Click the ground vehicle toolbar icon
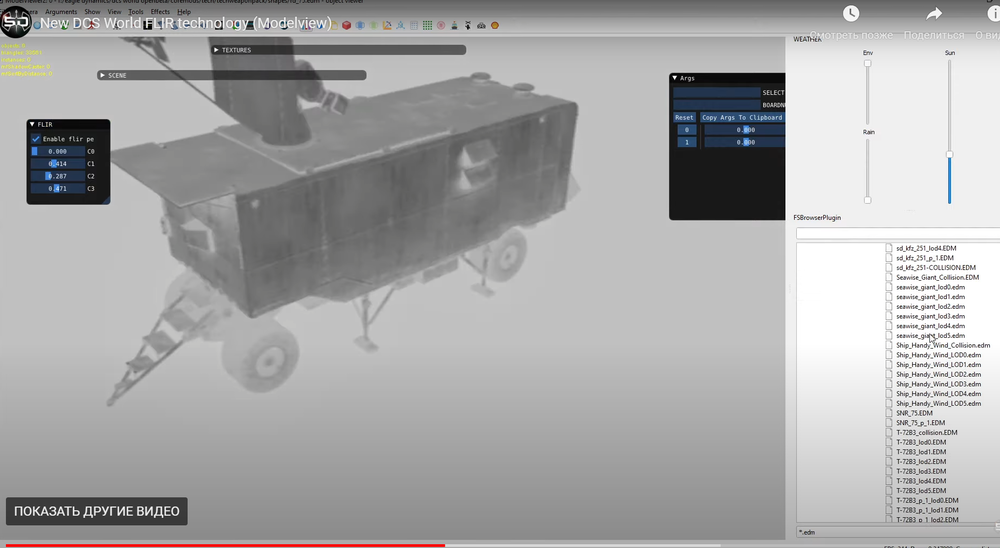The width and height of the screenshot is (1000, 548). click(482, 26)
